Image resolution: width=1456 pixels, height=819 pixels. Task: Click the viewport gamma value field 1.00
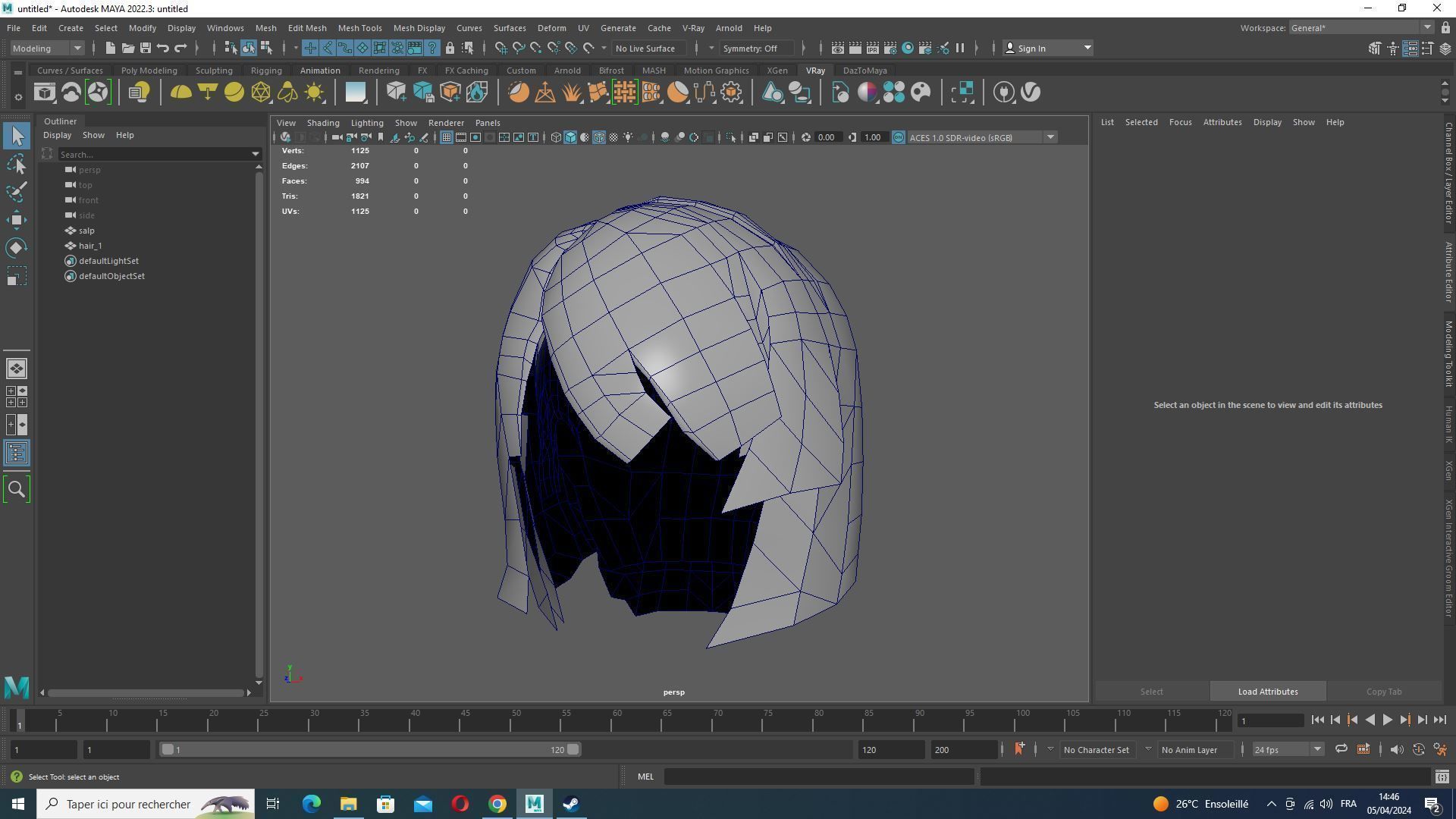coord(873,138)
